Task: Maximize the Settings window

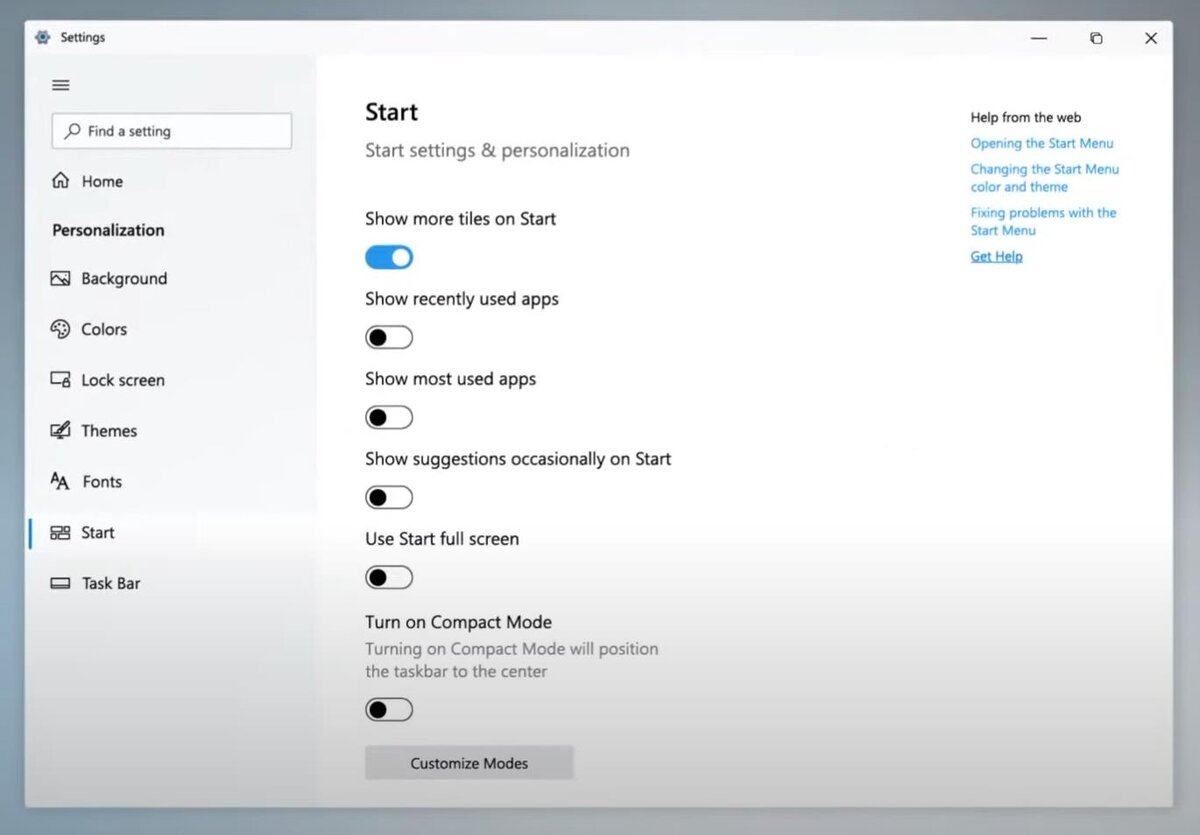Action: point(1096,38)
